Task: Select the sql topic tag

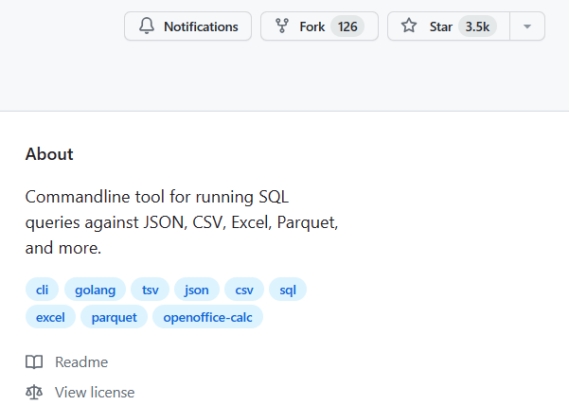Action: pos(288,290)
